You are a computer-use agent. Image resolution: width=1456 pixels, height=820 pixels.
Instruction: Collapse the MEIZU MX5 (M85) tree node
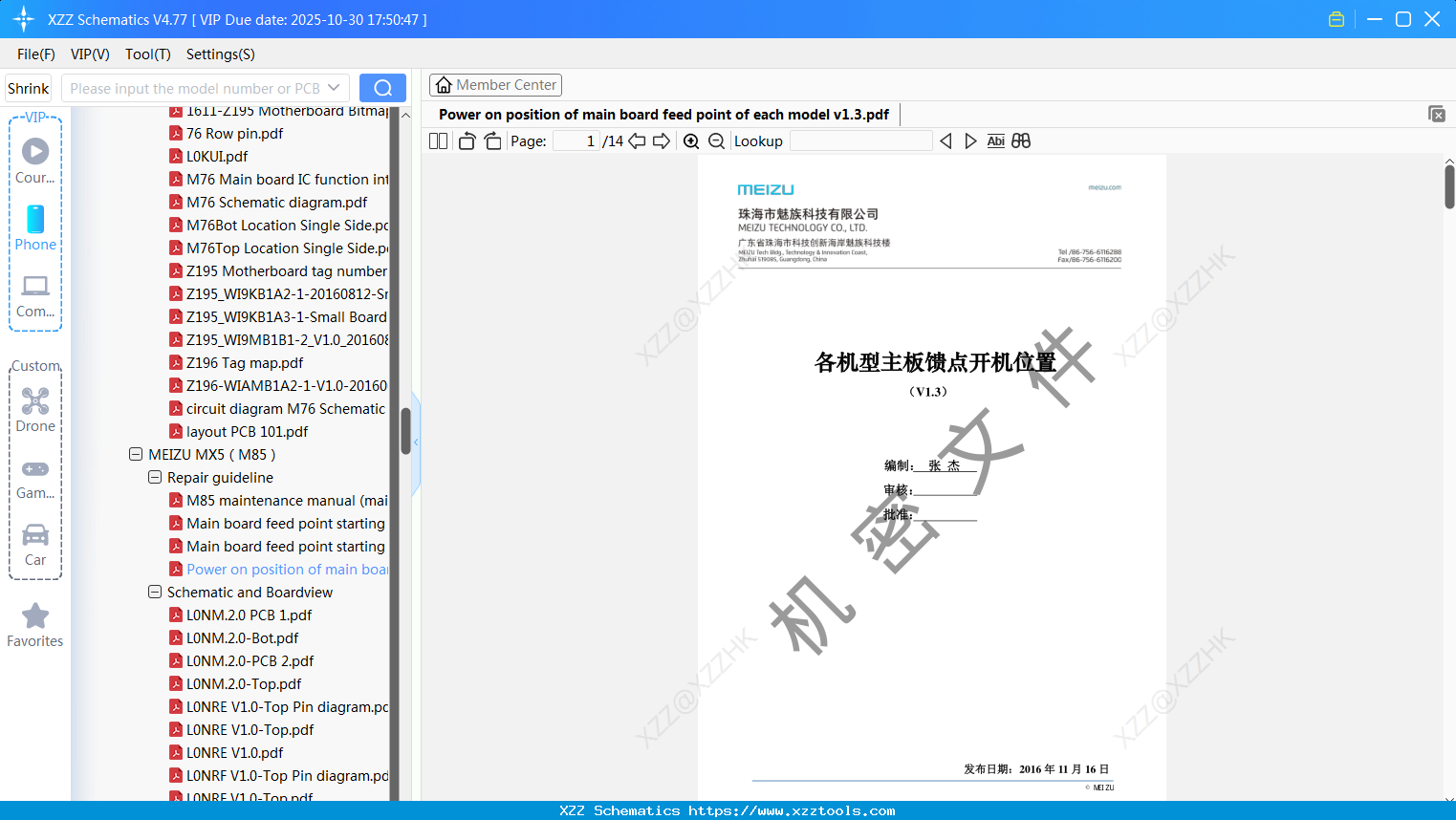click(133, 454)
